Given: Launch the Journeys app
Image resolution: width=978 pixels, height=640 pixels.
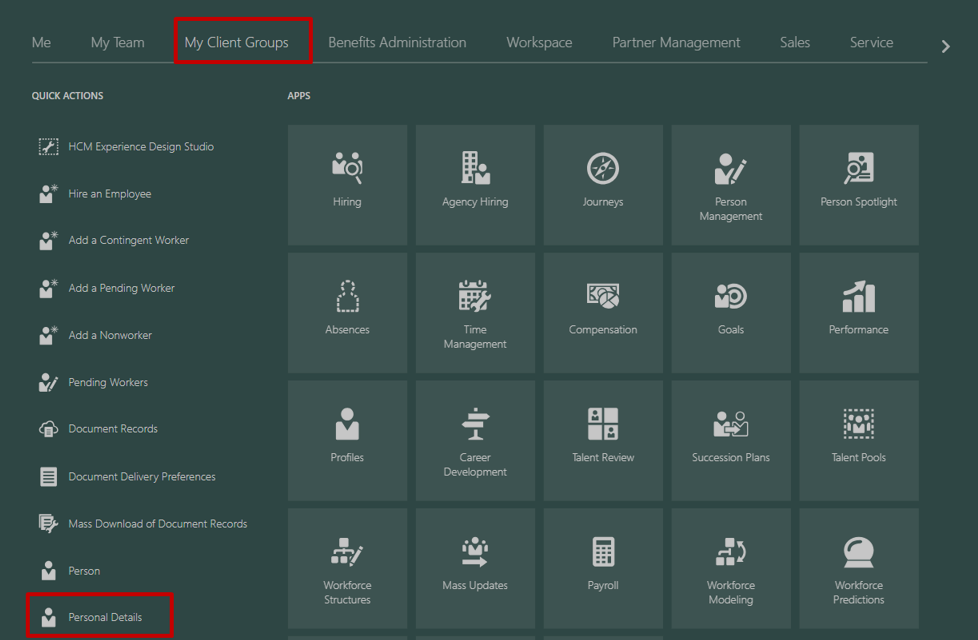Looking at the screenshot, I should (602, 184).
